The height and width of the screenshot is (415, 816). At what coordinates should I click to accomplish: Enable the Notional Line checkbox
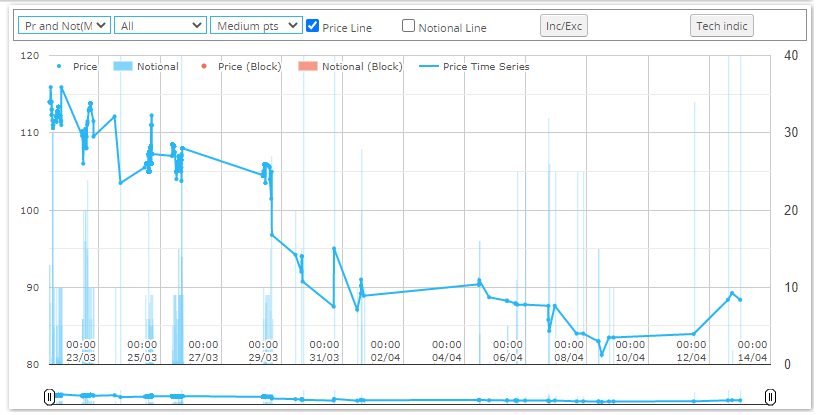409,26
